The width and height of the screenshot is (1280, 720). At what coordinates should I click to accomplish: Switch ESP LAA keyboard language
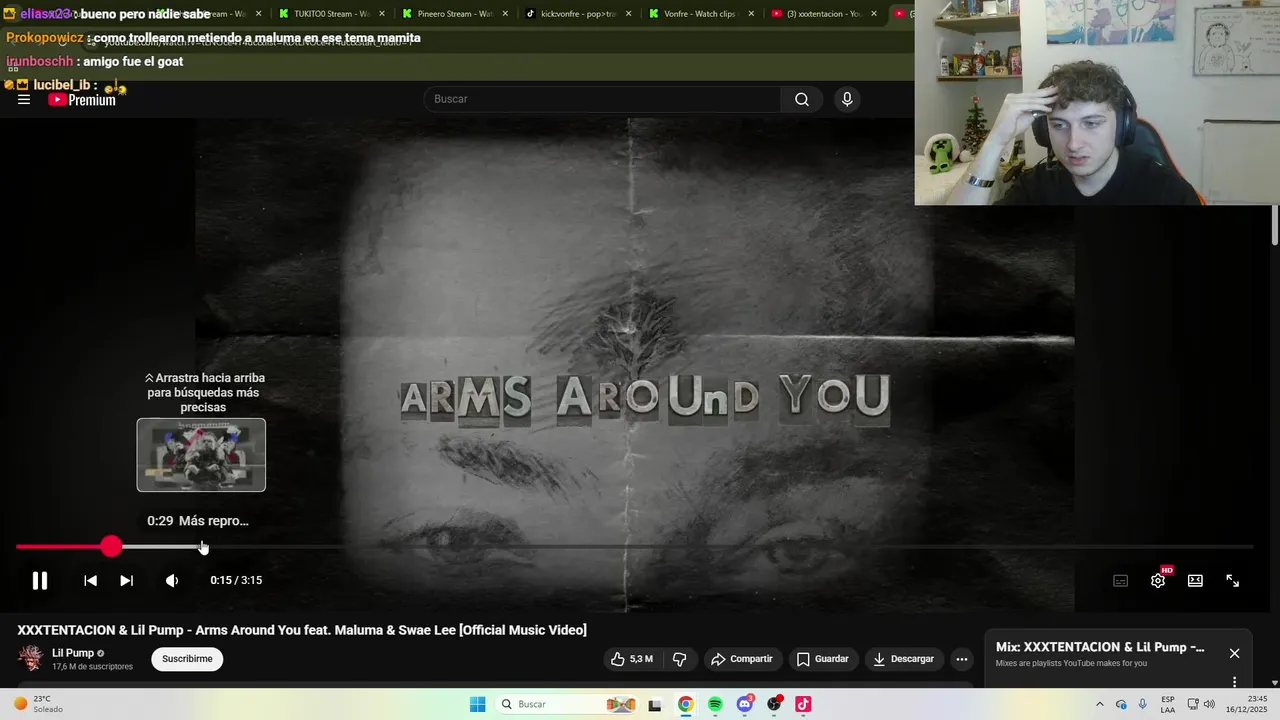[x=1168, y=704]
